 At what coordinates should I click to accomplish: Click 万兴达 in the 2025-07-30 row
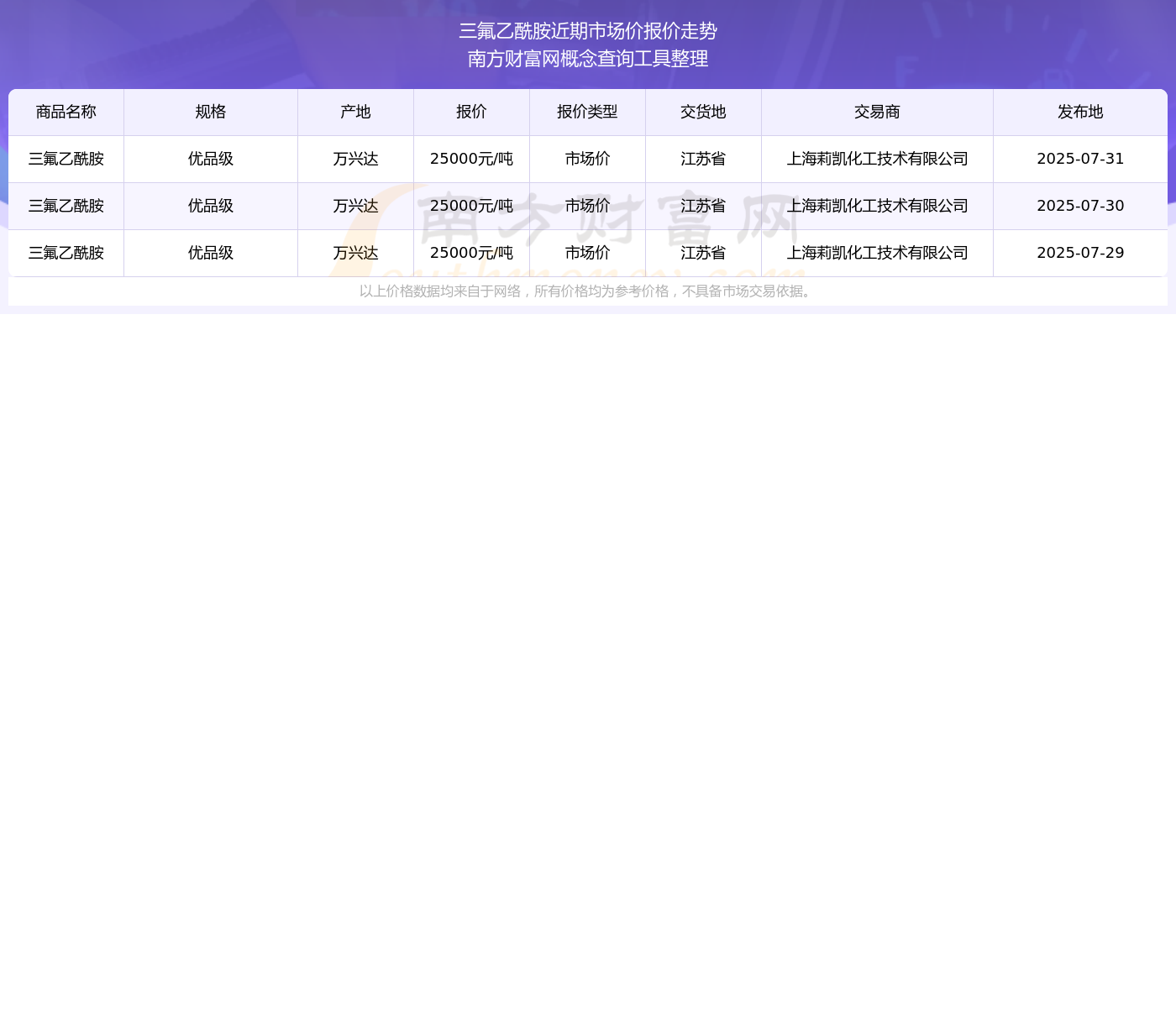355,206
